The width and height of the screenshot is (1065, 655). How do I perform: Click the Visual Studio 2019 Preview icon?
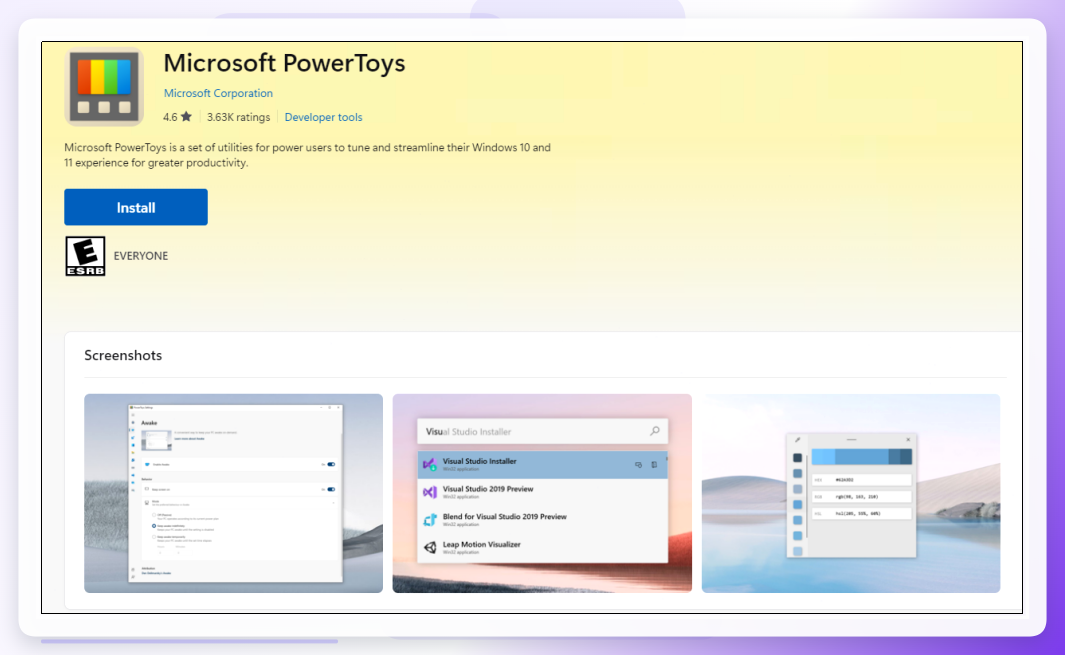pyautogui.click(x=429, y=492)
